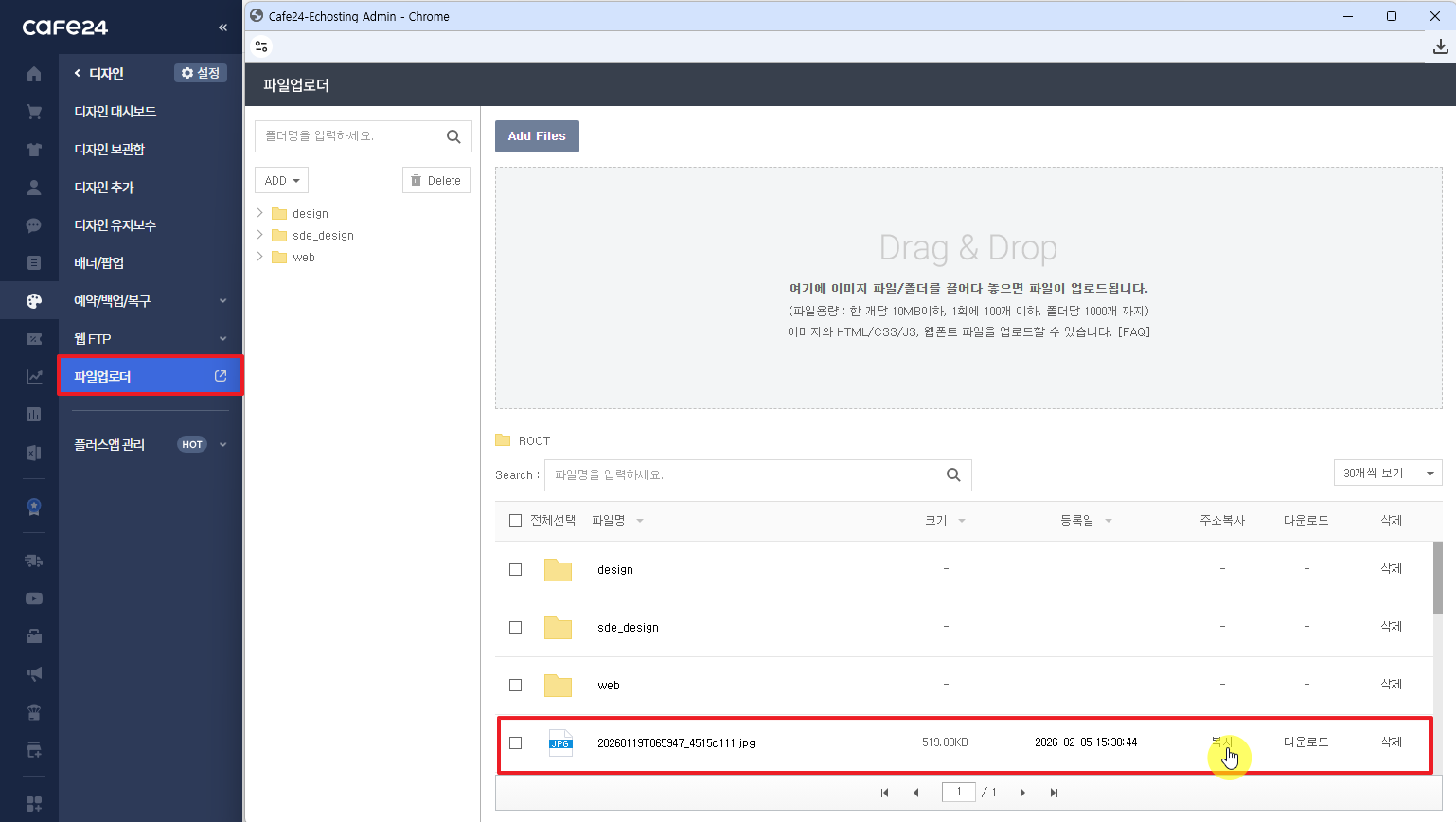Select 배너/팝업 in the design menu
Screen dimensions: 1456x822
(x=99, y=263)
